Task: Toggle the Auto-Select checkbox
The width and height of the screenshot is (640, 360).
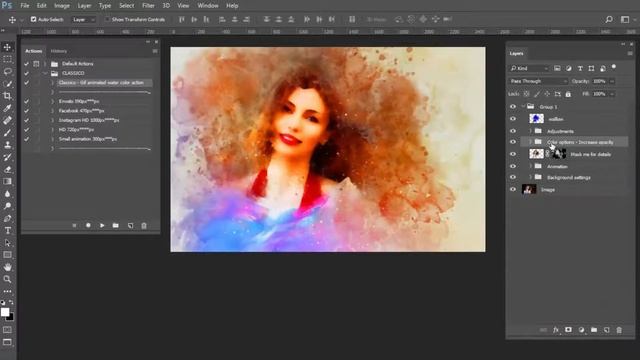Action: click(33, 19)
